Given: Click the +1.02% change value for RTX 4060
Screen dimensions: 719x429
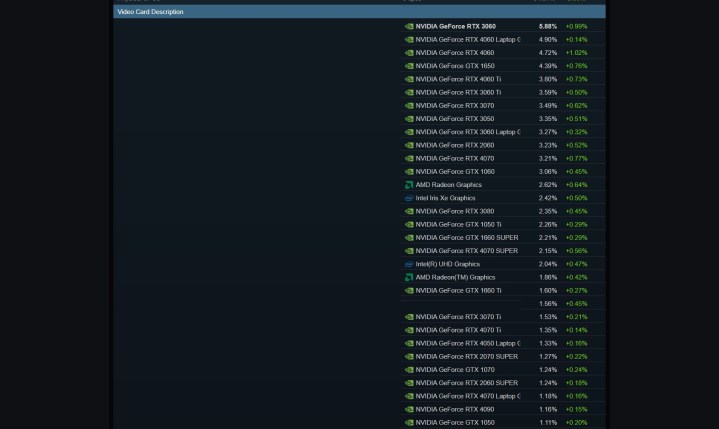Looking at the screenshot, I should pyautogui.click(x=576, y=53).
